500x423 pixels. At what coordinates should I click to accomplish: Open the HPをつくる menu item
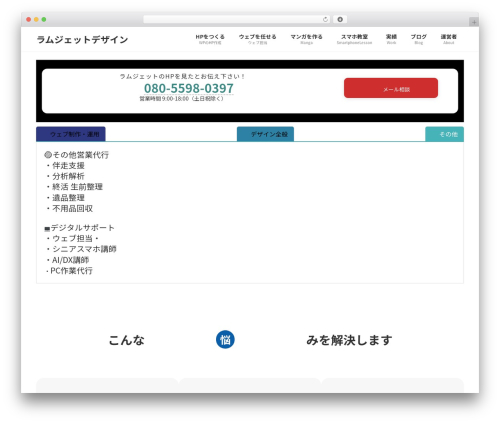[x=210, y=39]
